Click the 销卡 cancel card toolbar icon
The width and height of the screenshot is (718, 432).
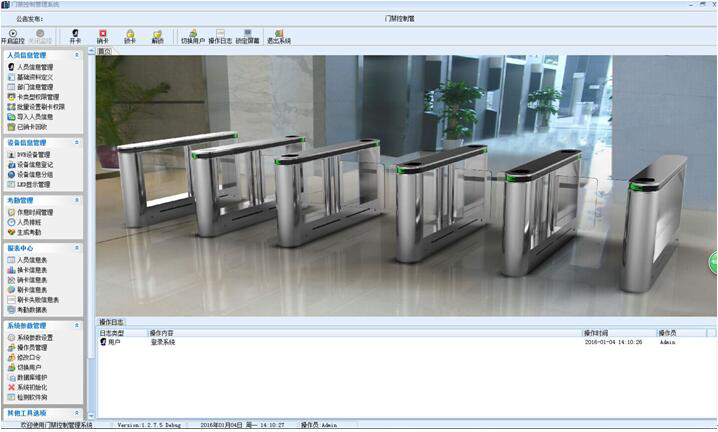pos(103,35)
